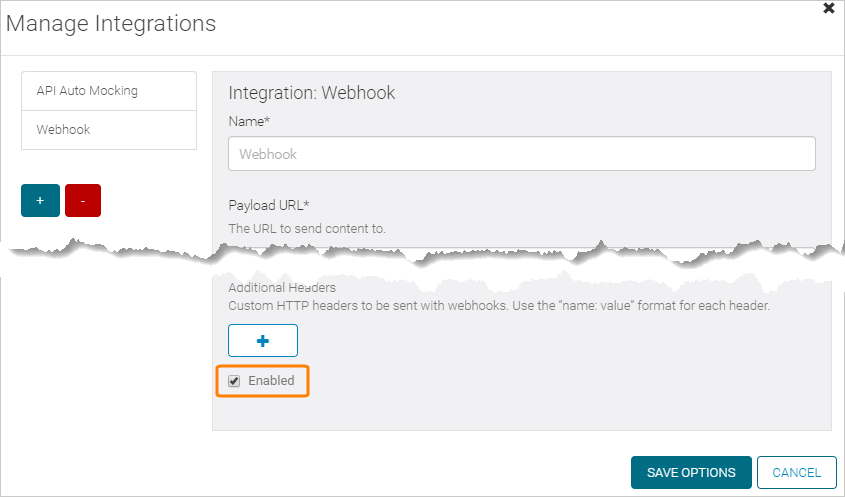The image size is (845, 497).
Task: Cancel the integration changes
Action: pyautogui.click(x=796, y=473)
